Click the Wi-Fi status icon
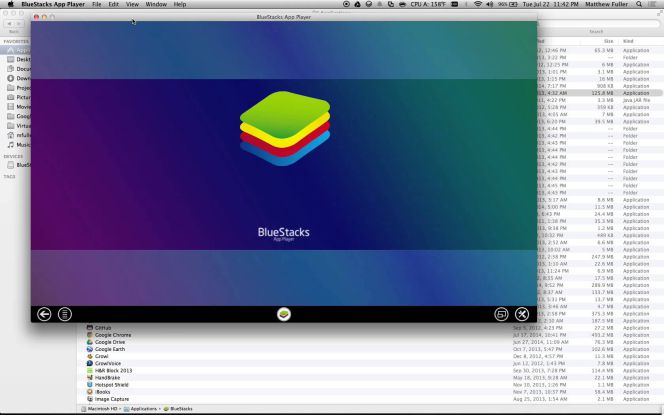Screen dimensions: 664x415 (x=478, y=4)
